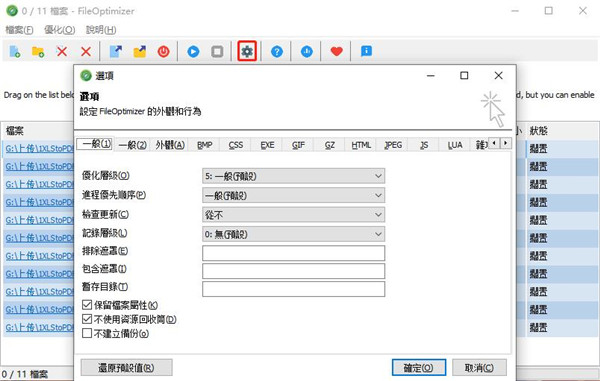Switch to the 一般(2) tab
Screen dimensions: 600x381
tap(132, 145)
